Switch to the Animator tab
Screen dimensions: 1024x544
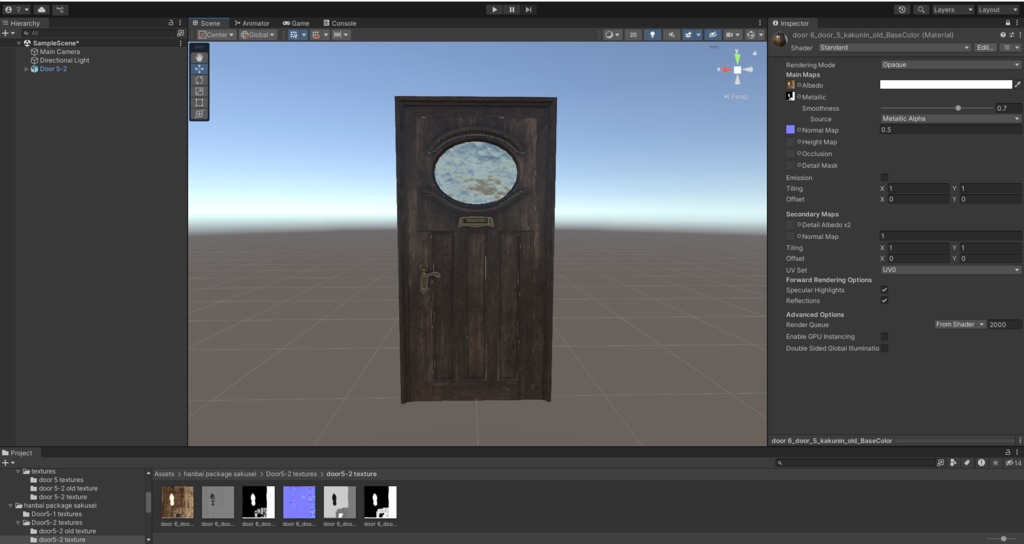[x=252, y=23]
